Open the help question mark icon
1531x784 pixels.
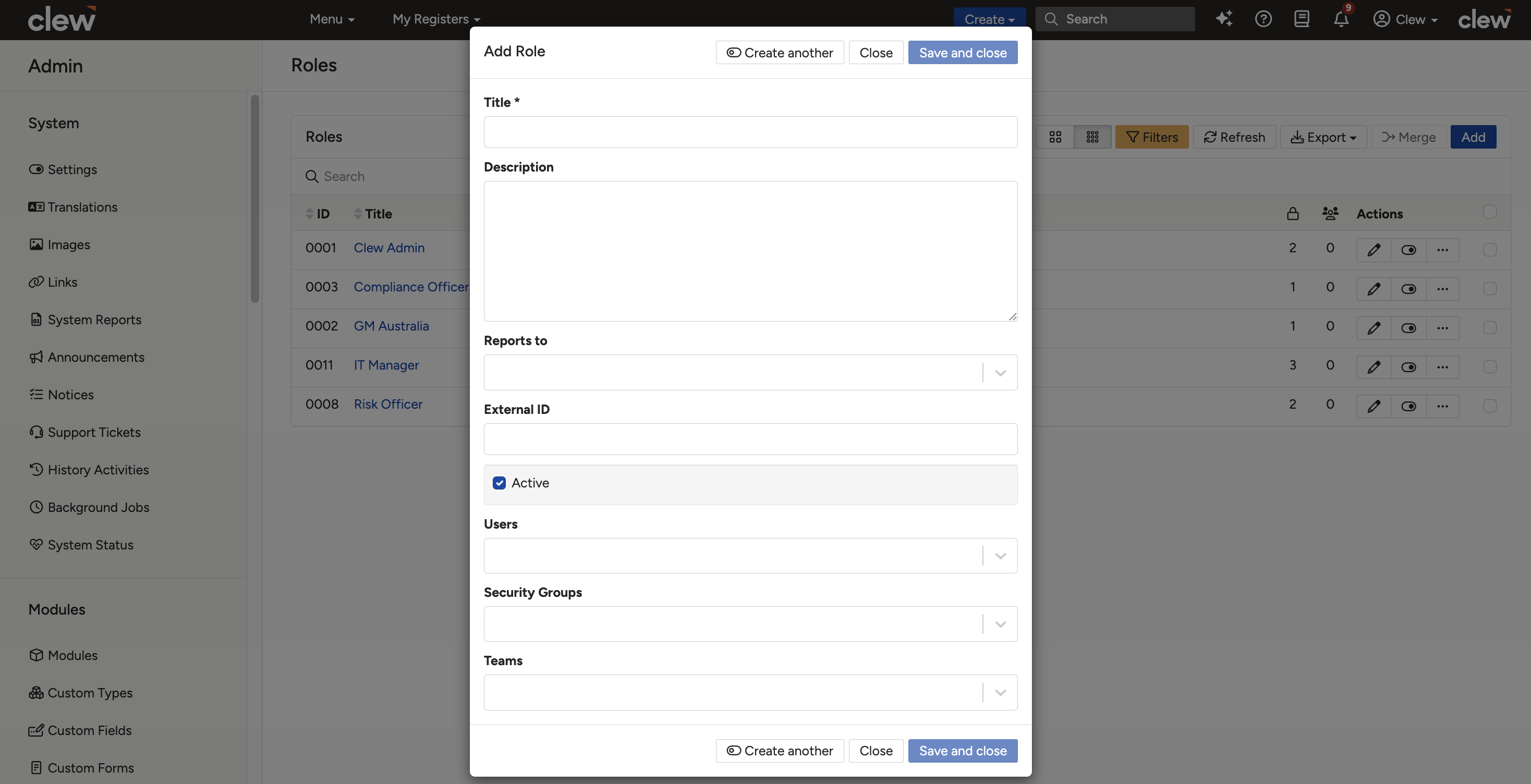point(1263,19)
